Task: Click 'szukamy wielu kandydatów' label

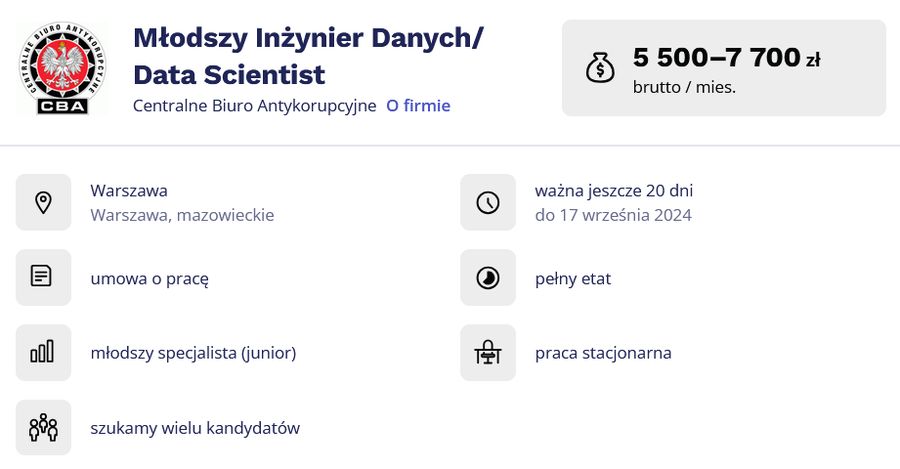Action: [x=195, y=428]
